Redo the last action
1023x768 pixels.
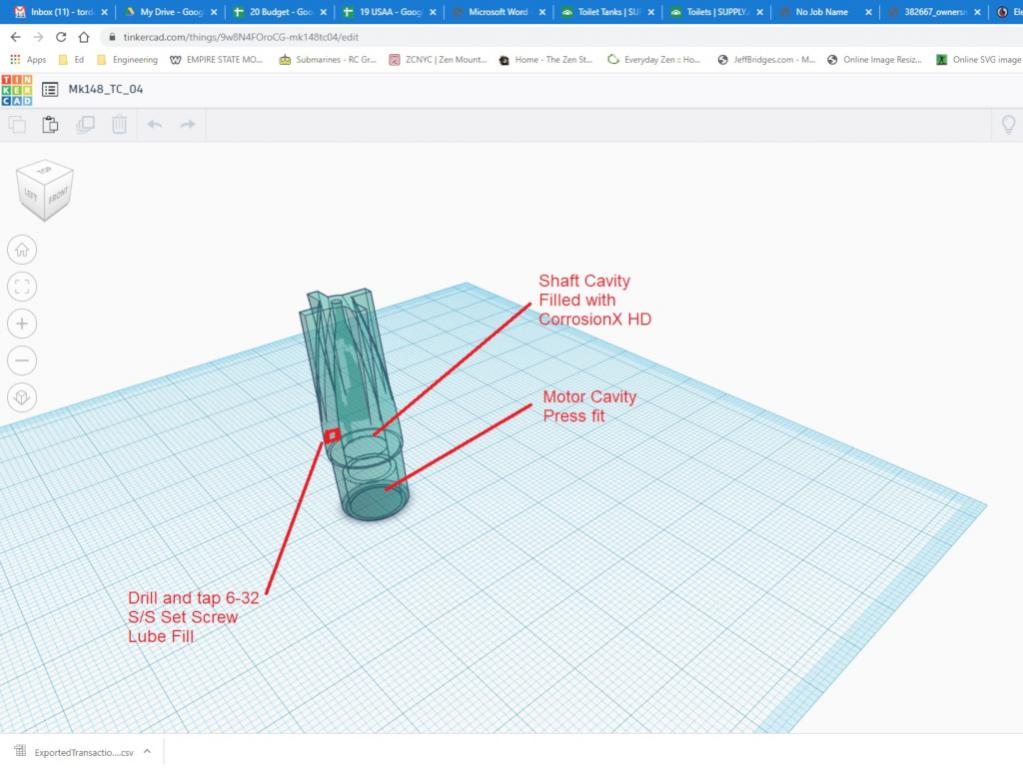coord(187,125)
